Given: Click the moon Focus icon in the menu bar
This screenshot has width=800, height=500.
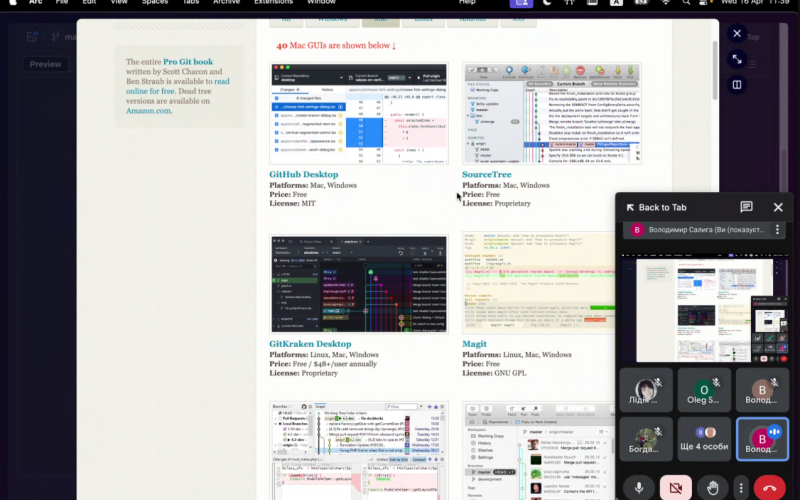Looking at the screenshot, I should tap(546, 3).
